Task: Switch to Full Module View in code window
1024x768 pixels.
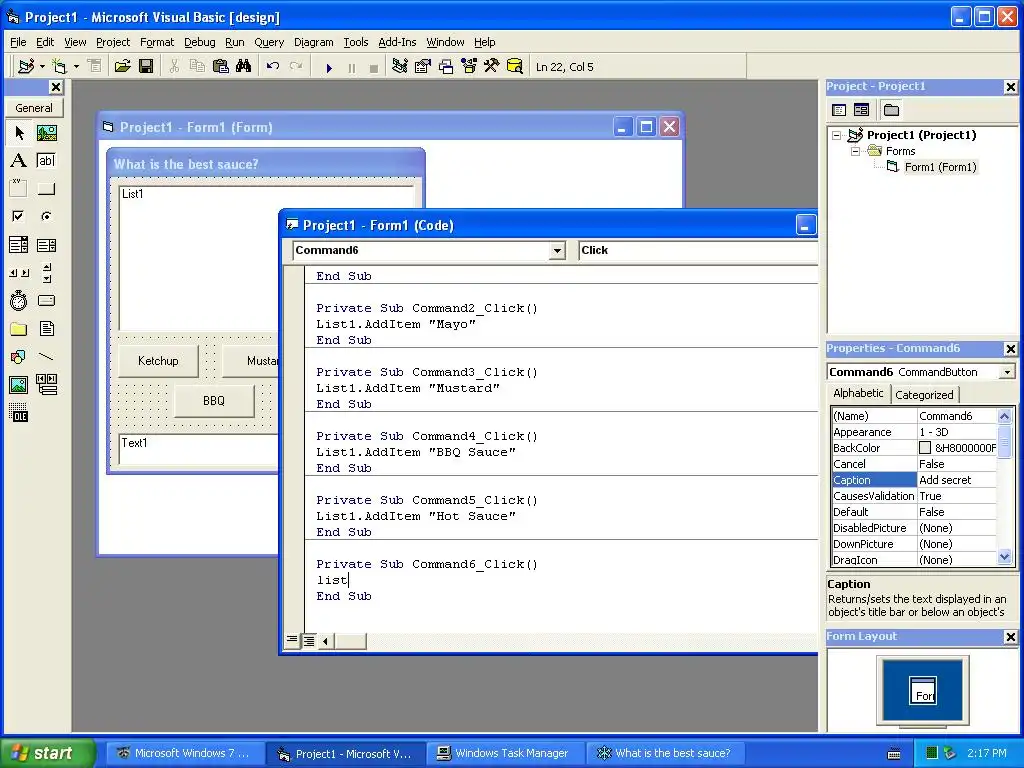Action: pyautogui.click(x=308, y=641)
